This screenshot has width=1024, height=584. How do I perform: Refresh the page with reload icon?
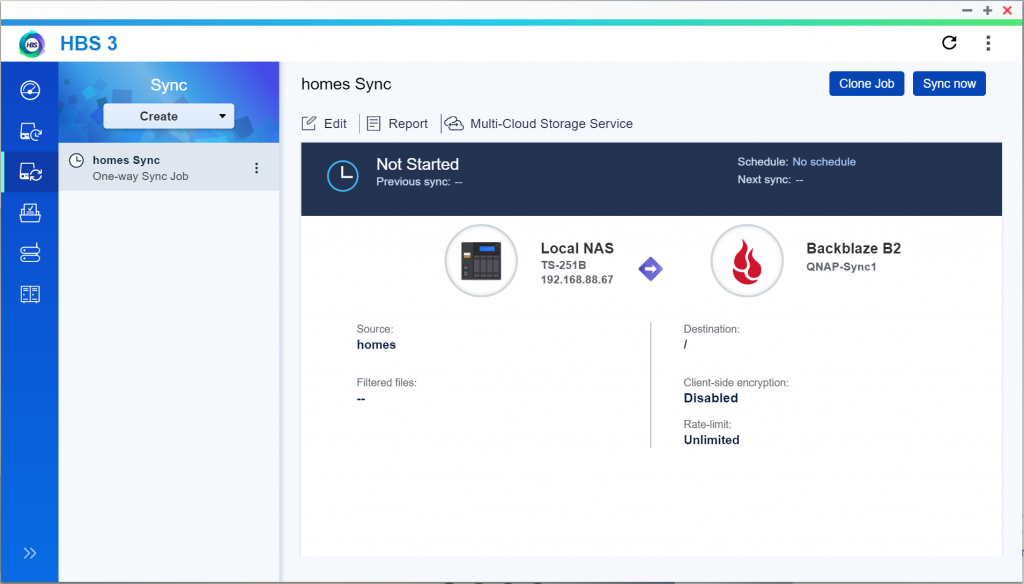coord(949,43)
